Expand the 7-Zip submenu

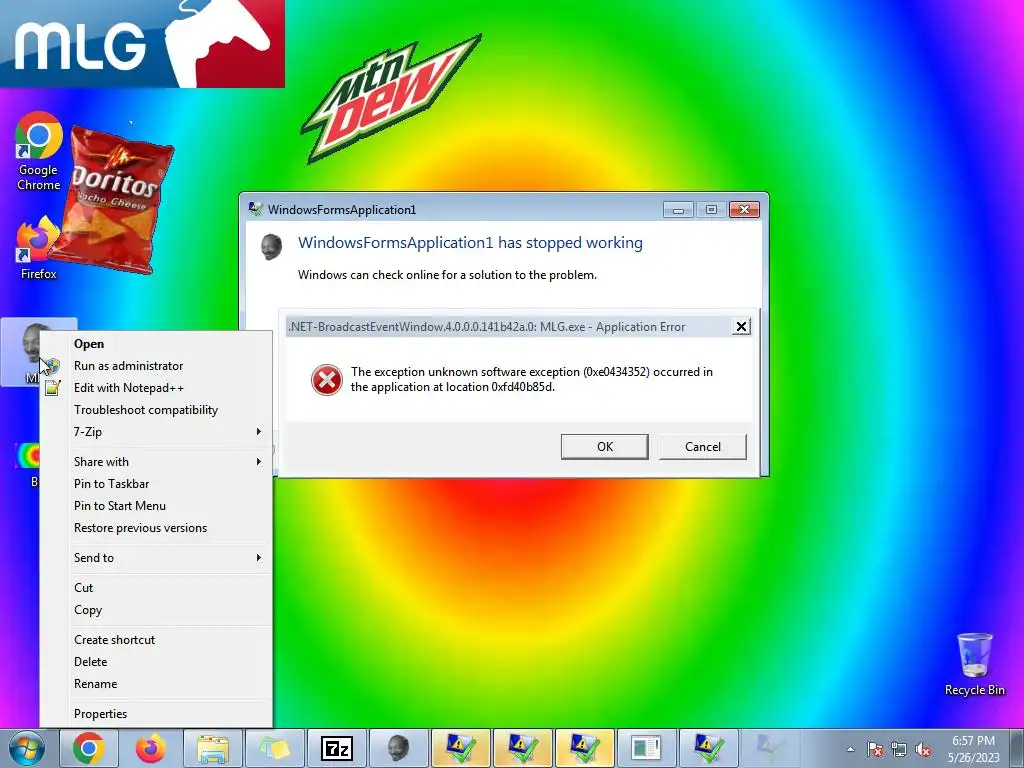click(x=156, y=432)
